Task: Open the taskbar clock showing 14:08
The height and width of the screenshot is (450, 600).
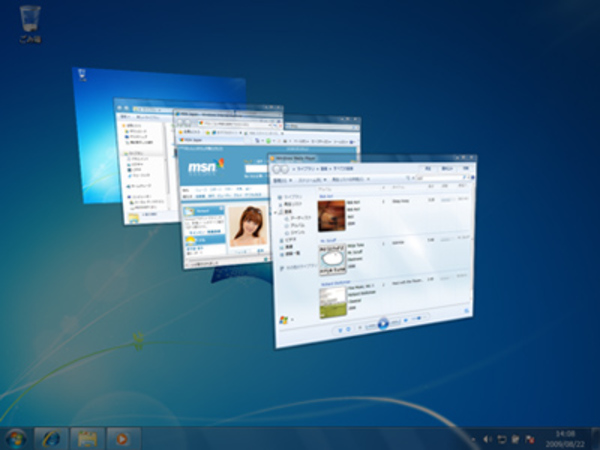Action: click(x=565, y=439)
